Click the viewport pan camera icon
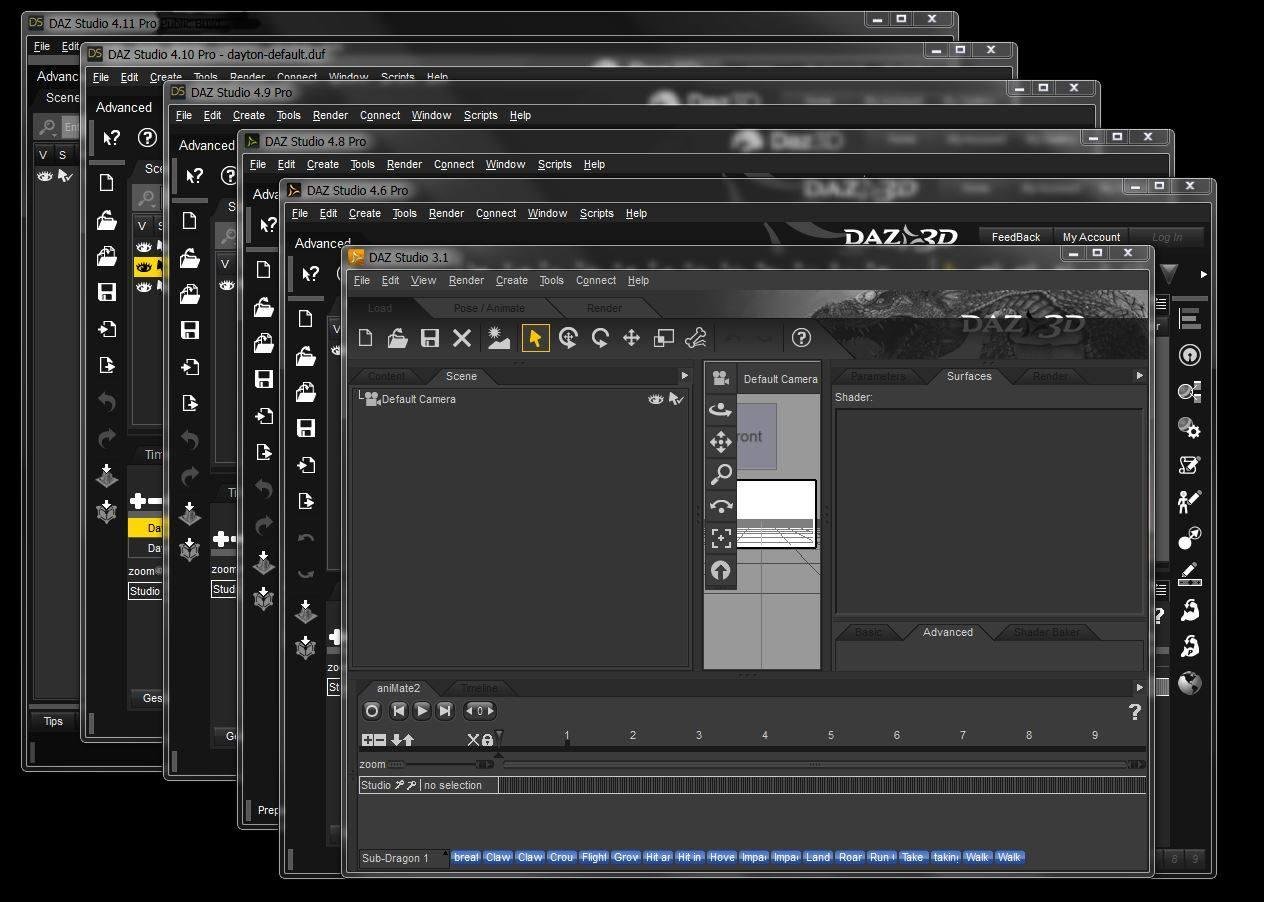Viewport: 1264px width, 902px height. coord(720,442)
